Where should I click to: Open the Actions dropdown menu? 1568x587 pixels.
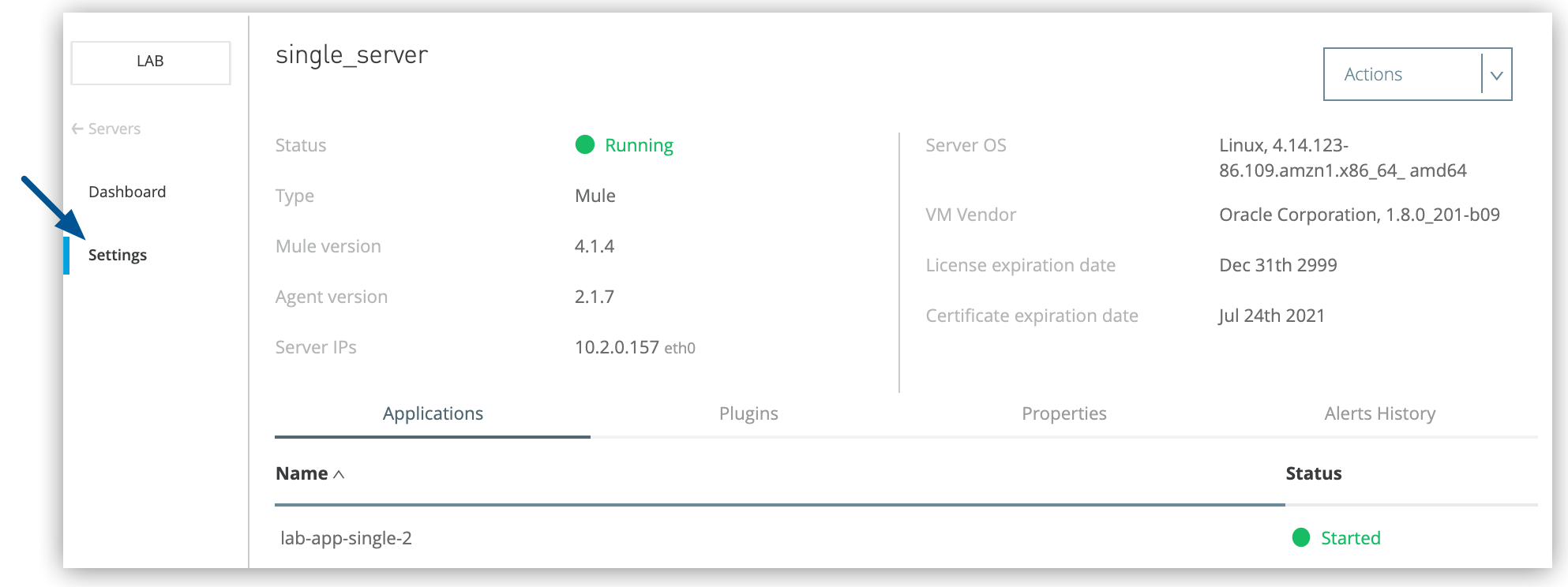point(1401,74)
